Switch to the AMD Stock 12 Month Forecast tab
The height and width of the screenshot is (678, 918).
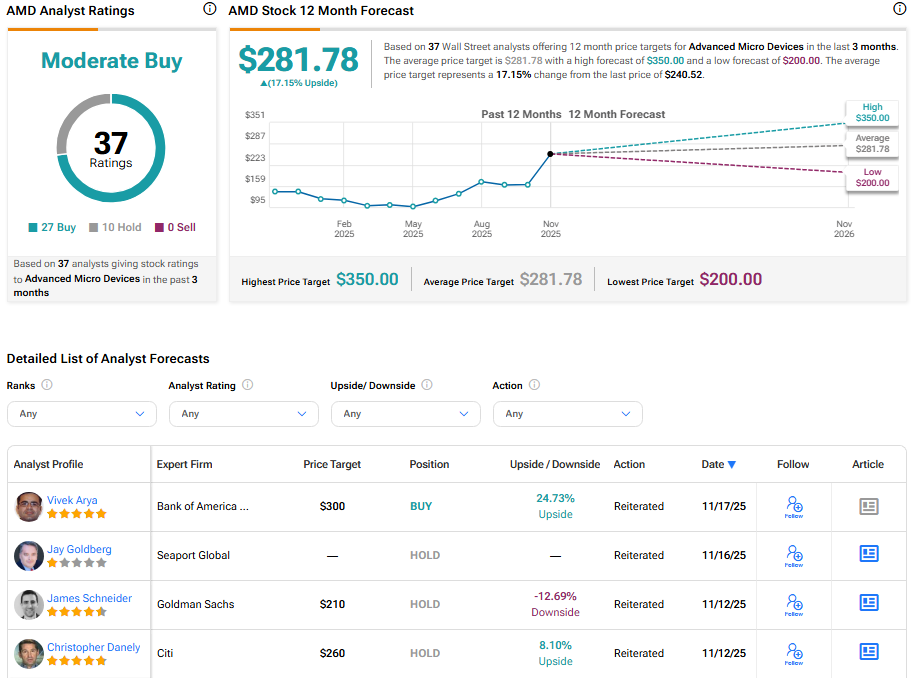pos(320,11)
